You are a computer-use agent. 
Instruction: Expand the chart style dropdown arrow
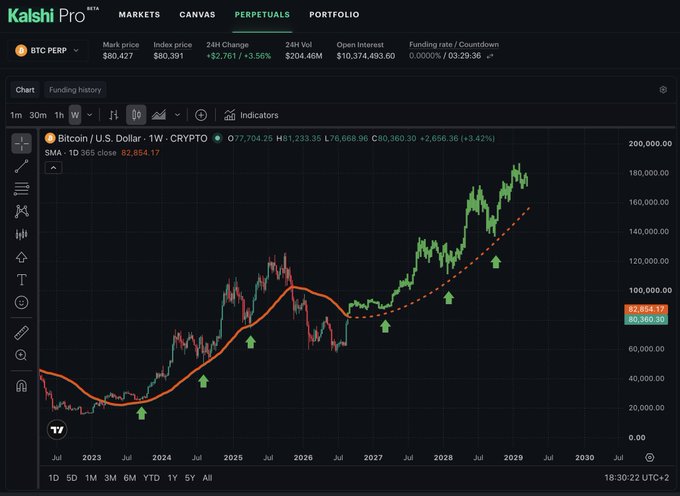[x=177, y=115]
